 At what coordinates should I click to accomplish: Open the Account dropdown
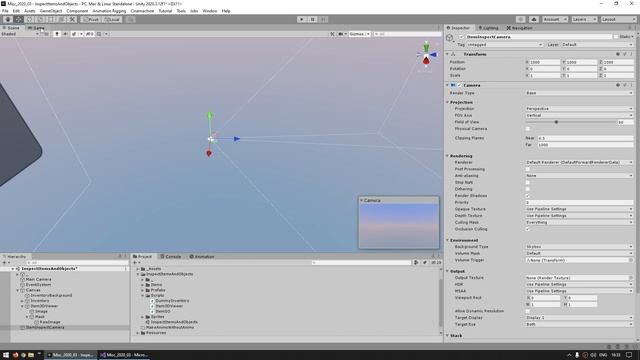555,19
